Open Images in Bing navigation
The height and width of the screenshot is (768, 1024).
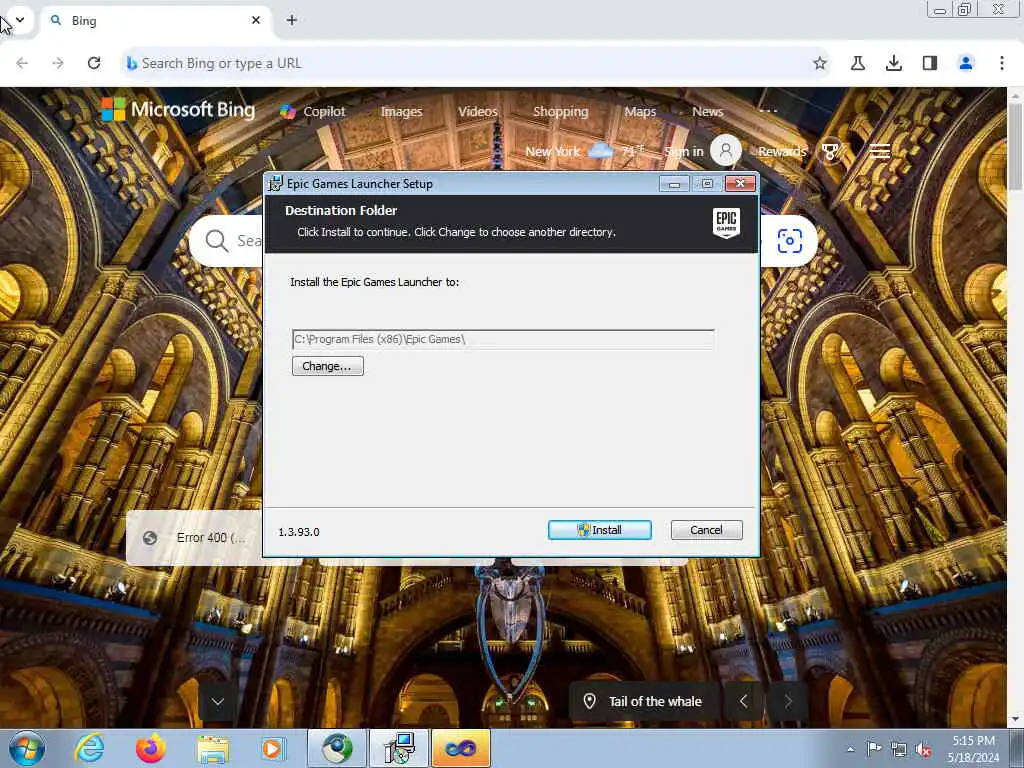pos(401,111)
